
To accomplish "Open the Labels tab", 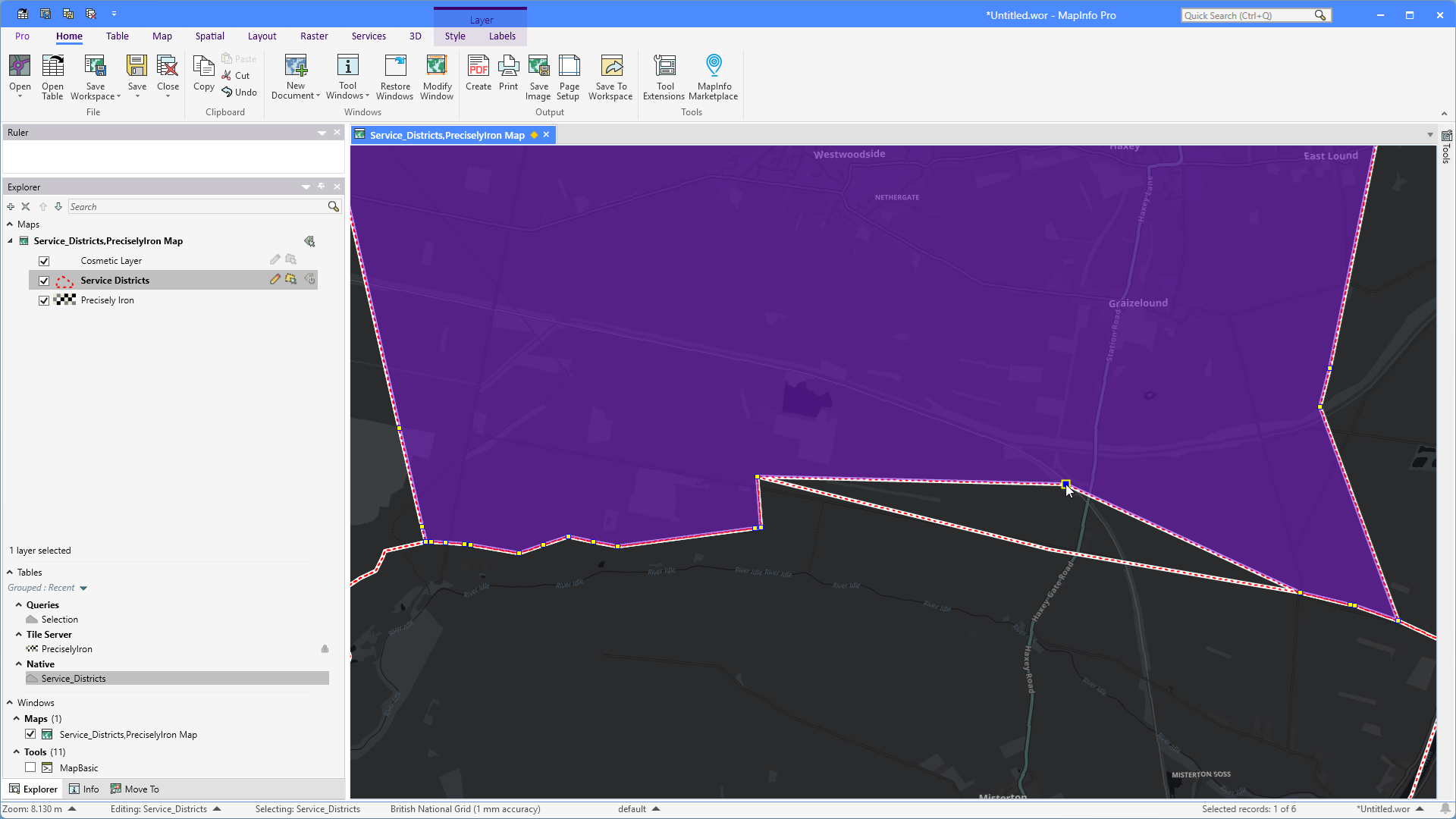I will [502, 36].
